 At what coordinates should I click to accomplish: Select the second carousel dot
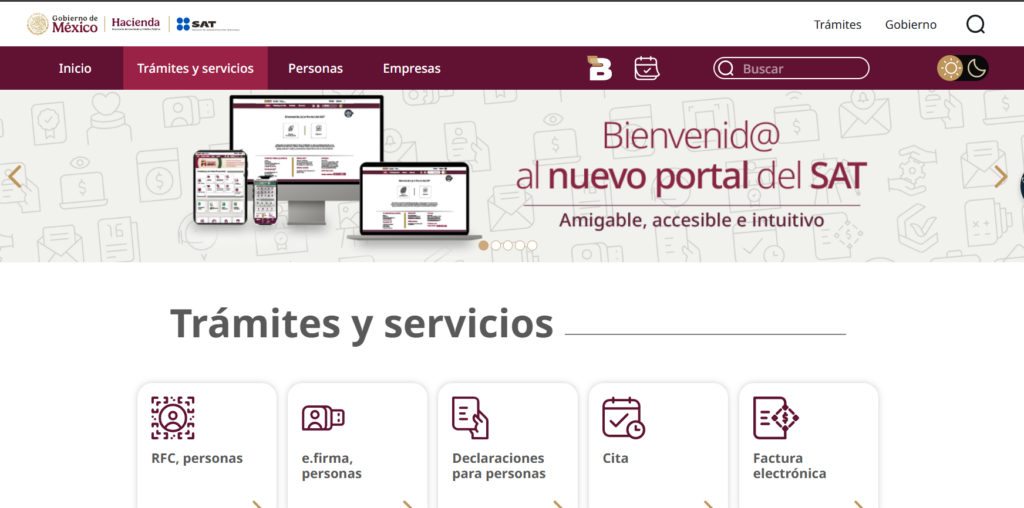pos(496,246)
